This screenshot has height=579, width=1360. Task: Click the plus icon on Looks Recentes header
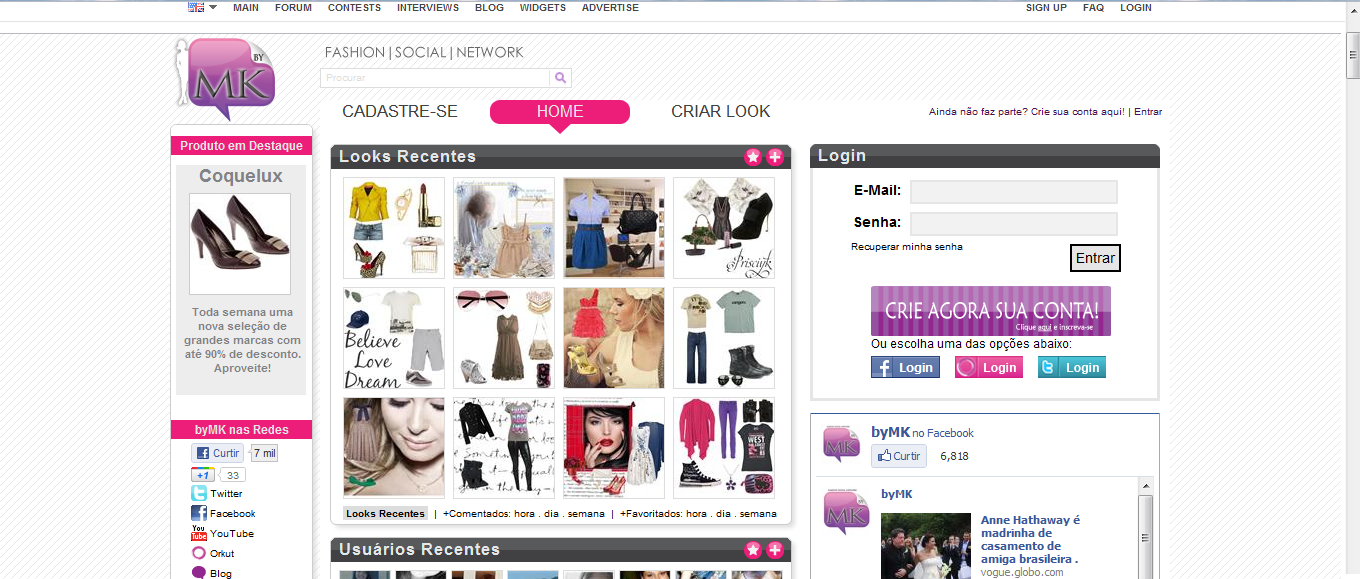click(x=772, y=156)
